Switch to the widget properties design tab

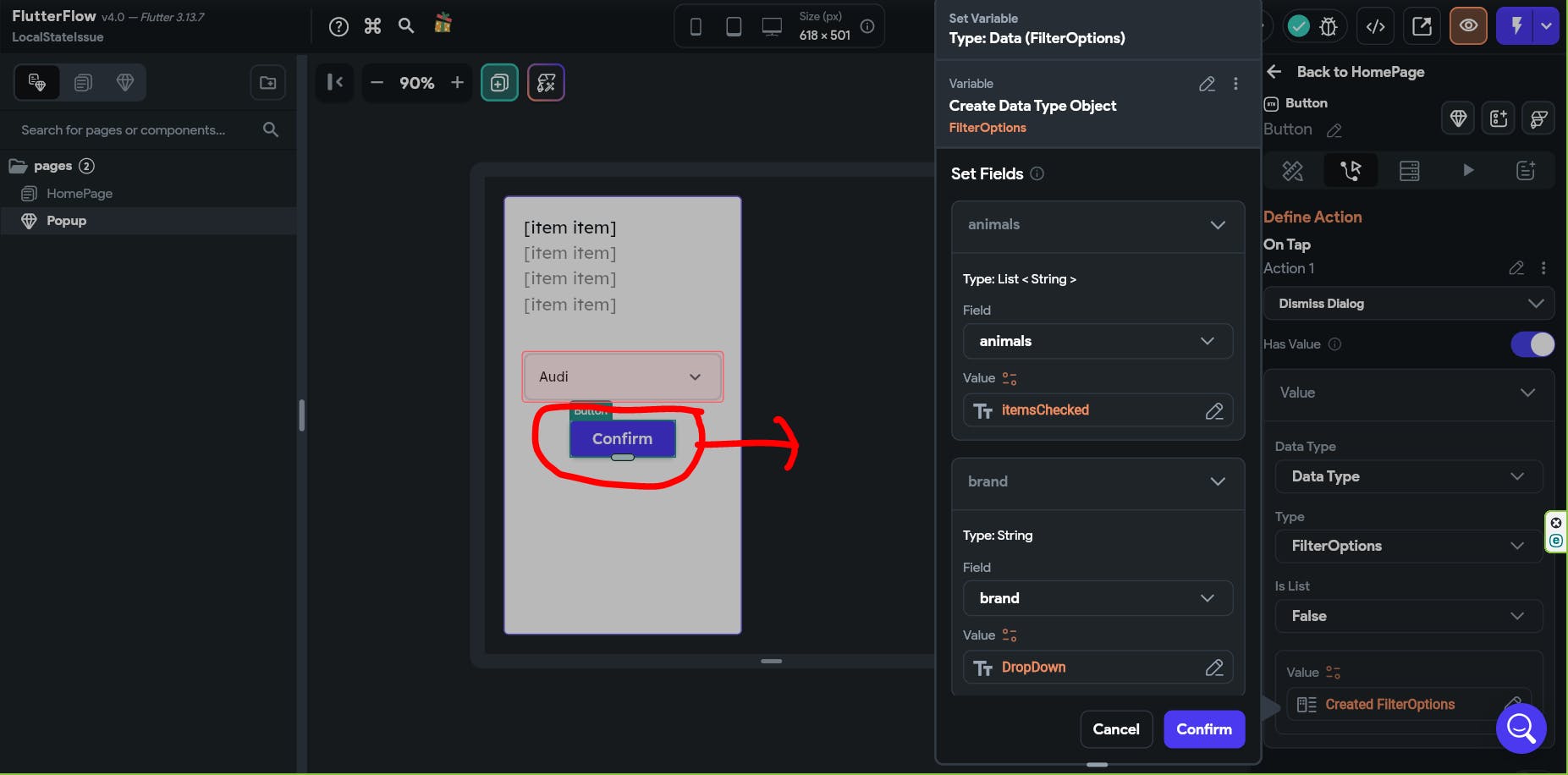(x=1292, y=171)
